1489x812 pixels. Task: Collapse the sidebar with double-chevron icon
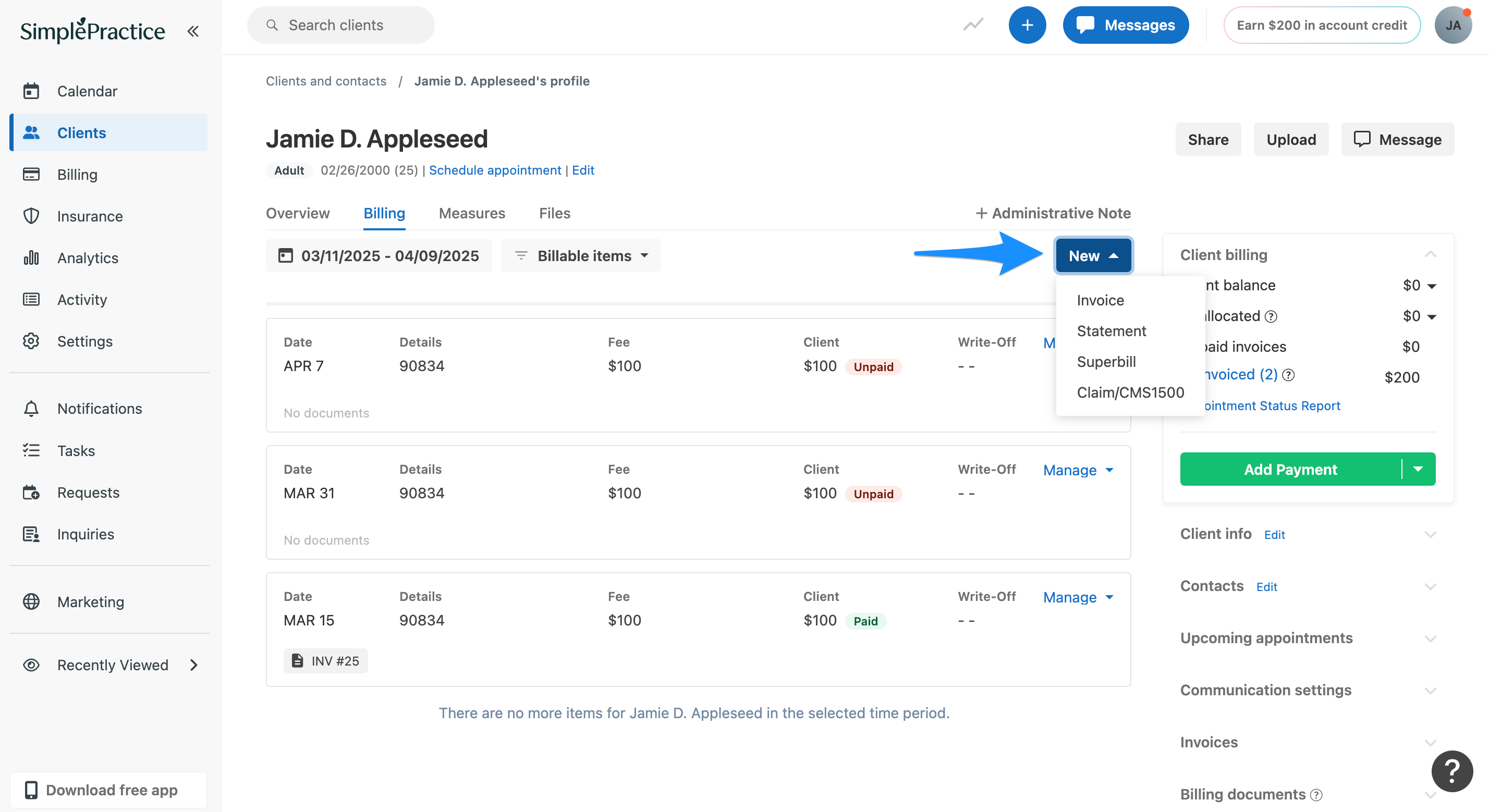(193, 31)
